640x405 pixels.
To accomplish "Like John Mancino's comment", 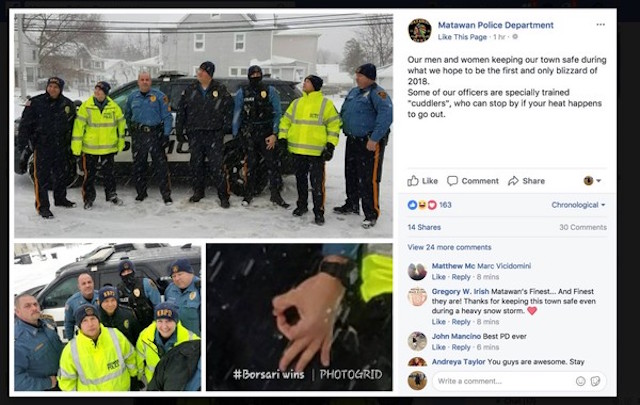I will (438, 347).
